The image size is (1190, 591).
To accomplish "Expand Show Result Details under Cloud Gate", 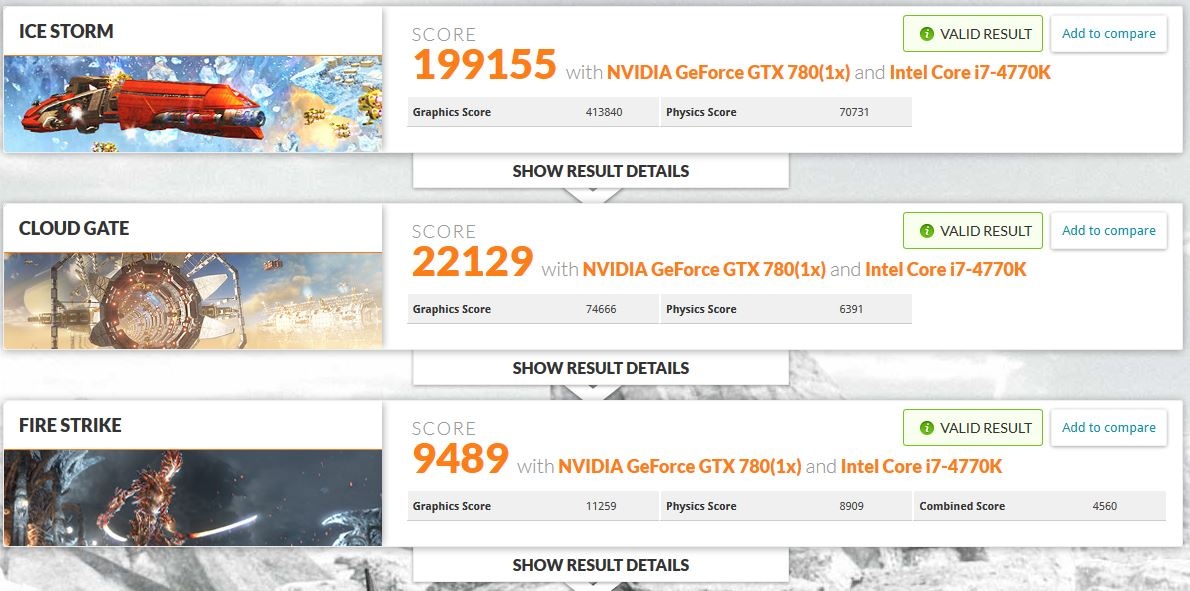I will tap(600, 368).
